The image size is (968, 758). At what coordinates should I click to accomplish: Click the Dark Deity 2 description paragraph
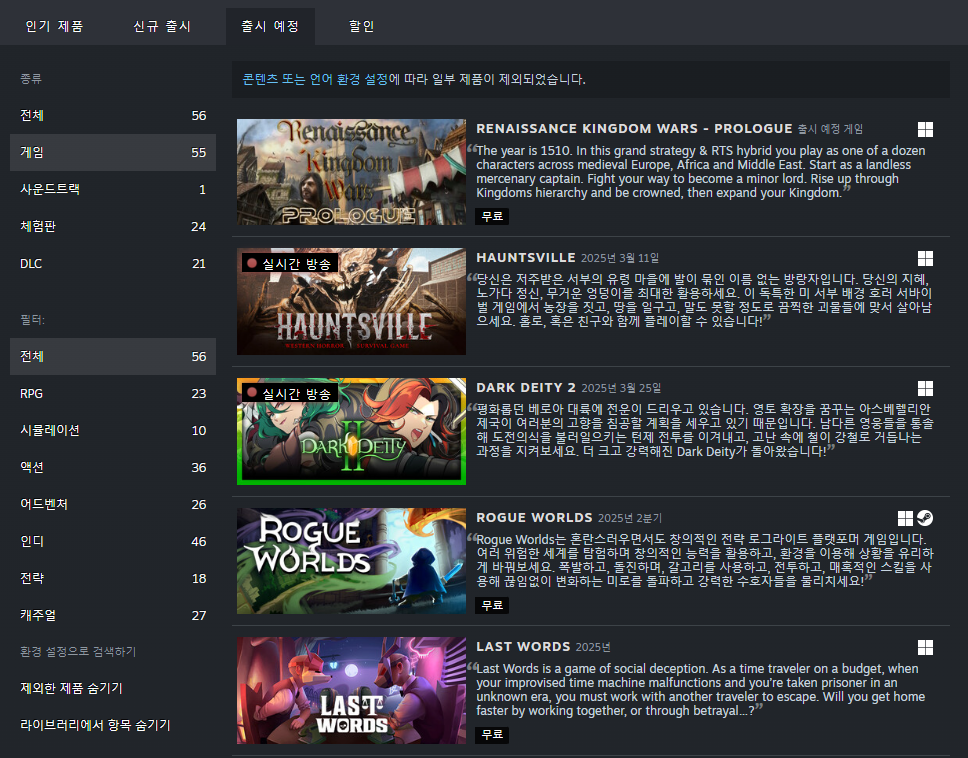pos(704,430)
